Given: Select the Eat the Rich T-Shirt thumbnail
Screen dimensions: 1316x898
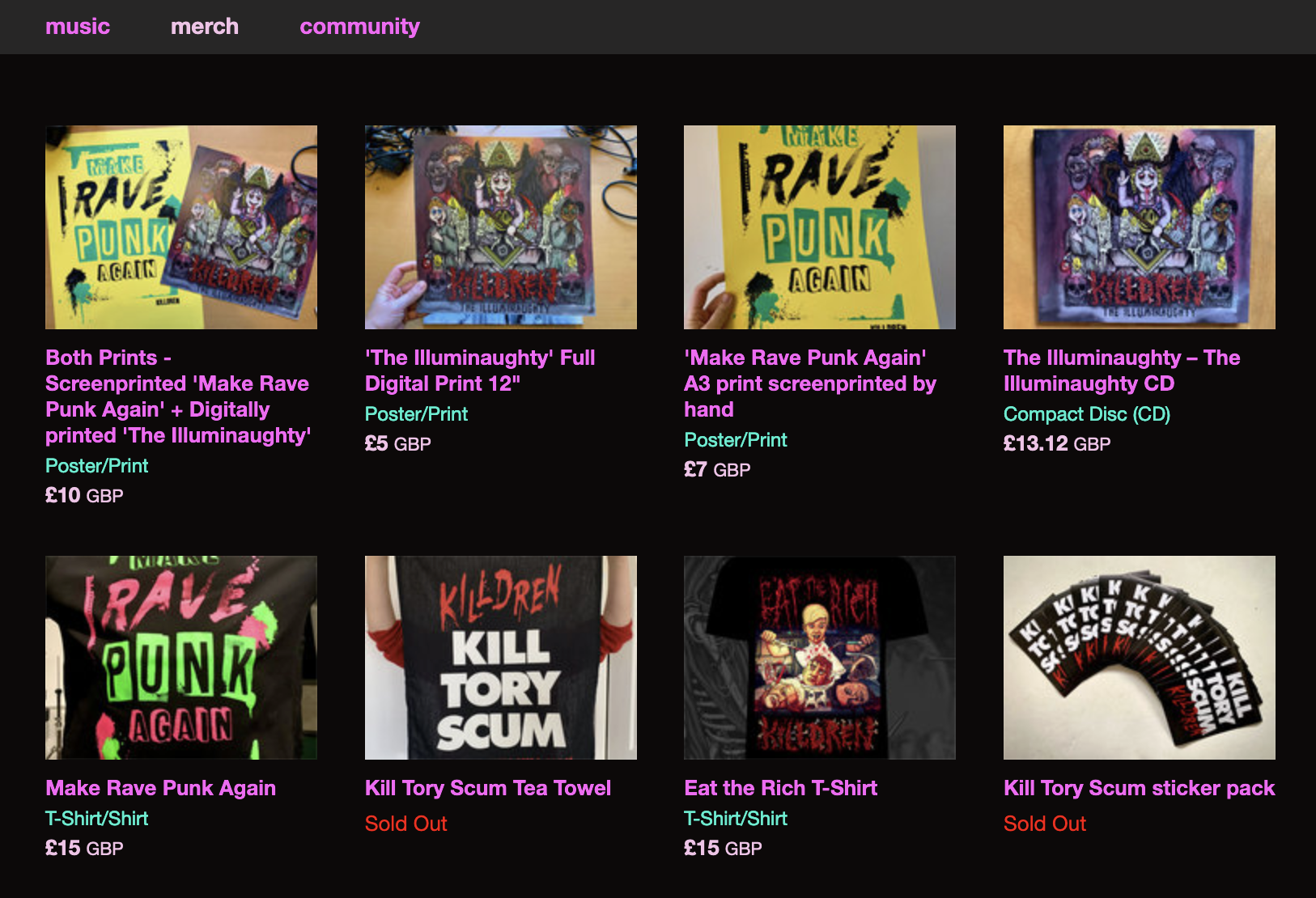Looking at the screenshot, I should coord(819,657).
